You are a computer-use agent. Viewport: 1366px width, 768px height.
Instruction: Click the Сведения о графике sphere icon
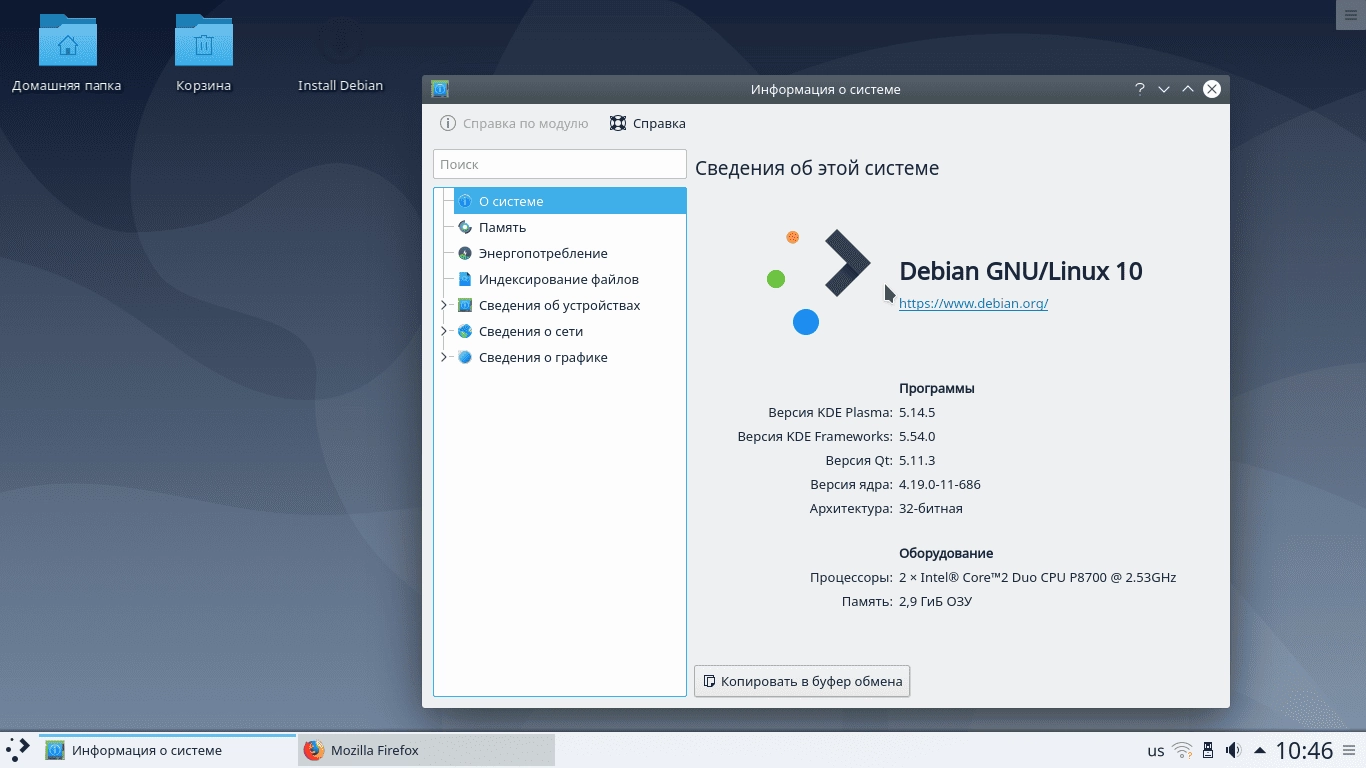(x=465, y=357)
